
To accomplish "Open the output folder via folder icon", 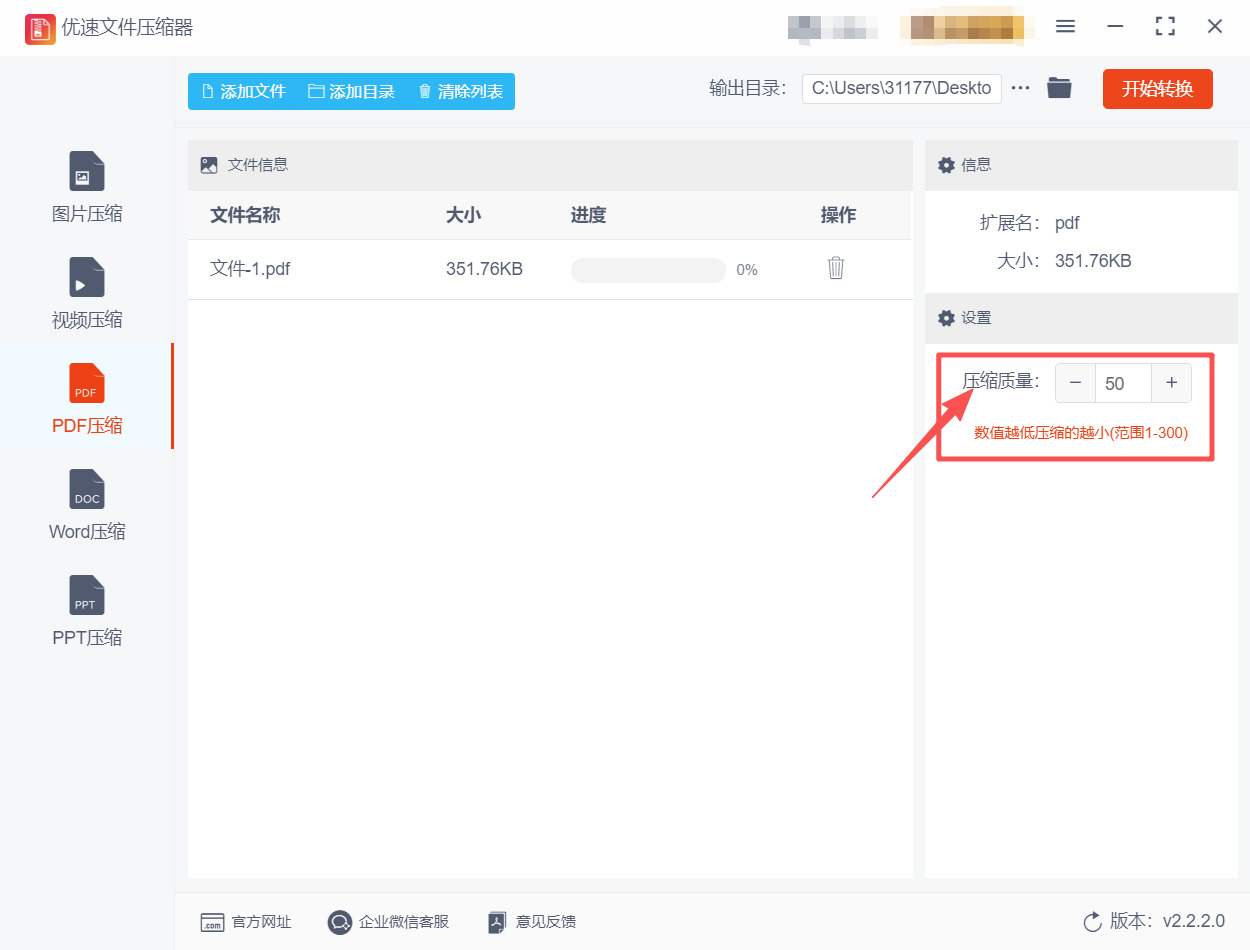I will tap(1059, 88).
